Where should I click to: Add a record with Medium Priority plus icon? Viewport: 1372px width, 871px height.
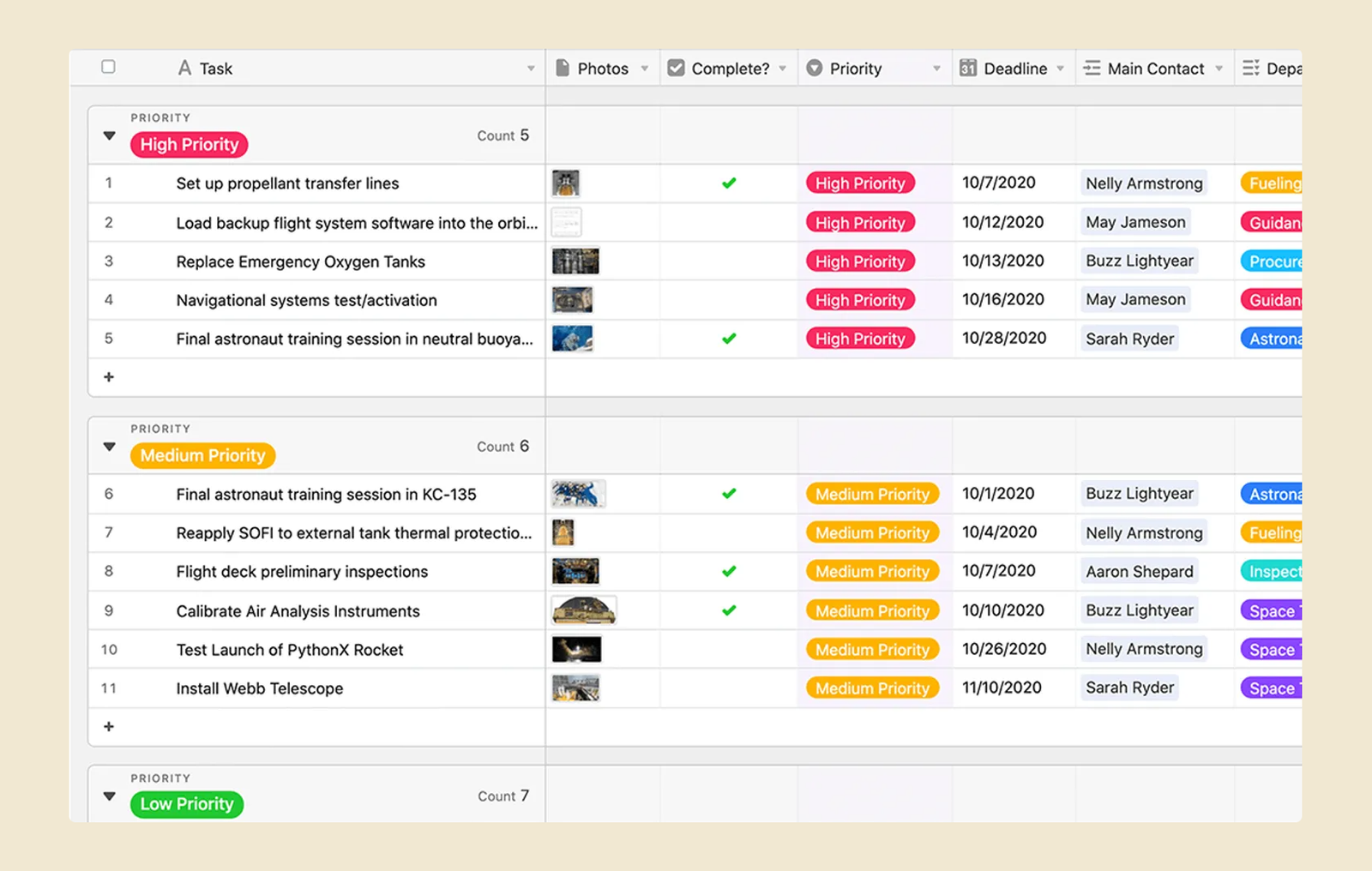pos(109,727)
